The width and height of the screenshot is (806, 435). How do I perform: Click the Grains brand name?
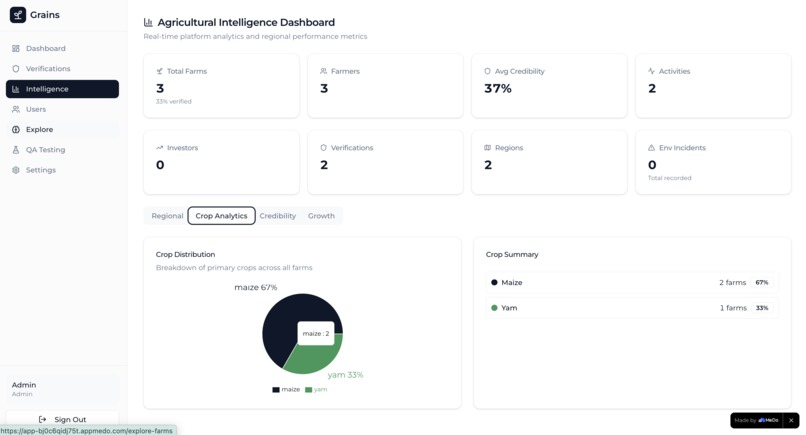click(45, 15)
